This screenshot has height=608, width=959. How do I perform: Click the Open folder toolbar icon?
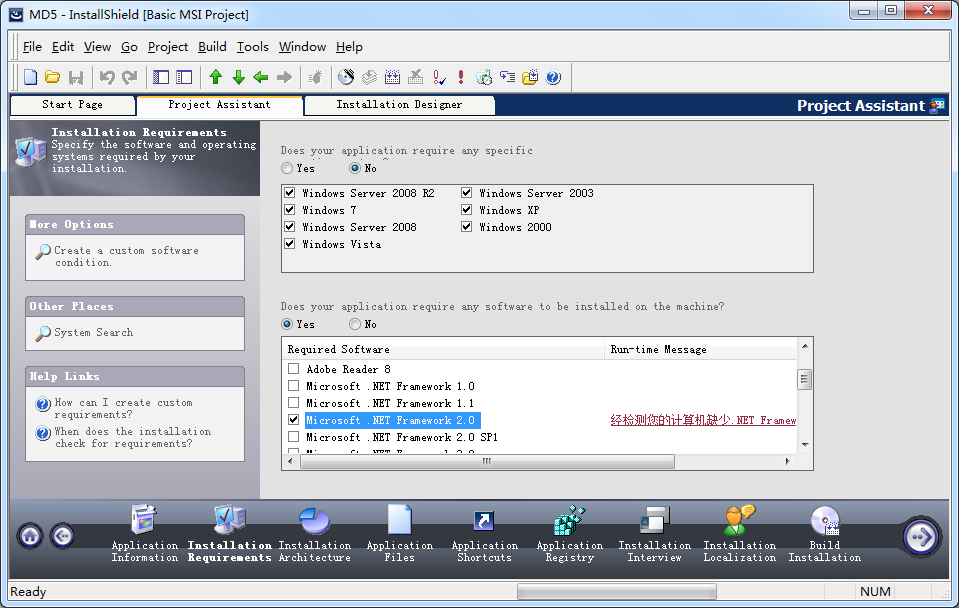[53, 77]
